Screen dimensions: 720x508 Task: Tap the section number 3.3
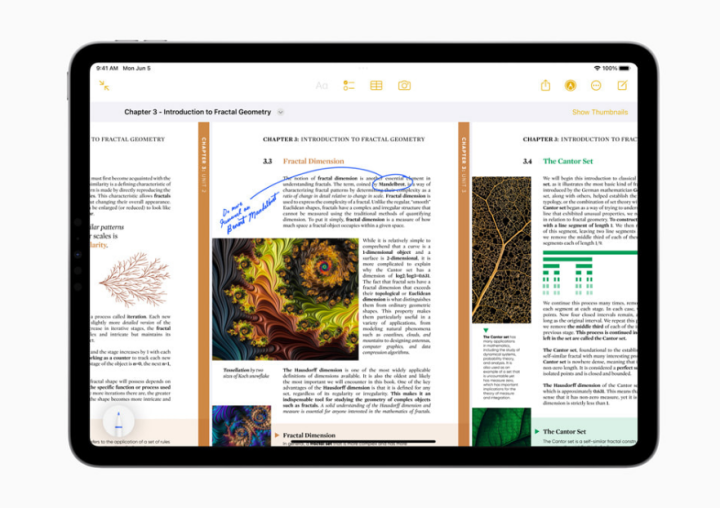click(267, 161)
